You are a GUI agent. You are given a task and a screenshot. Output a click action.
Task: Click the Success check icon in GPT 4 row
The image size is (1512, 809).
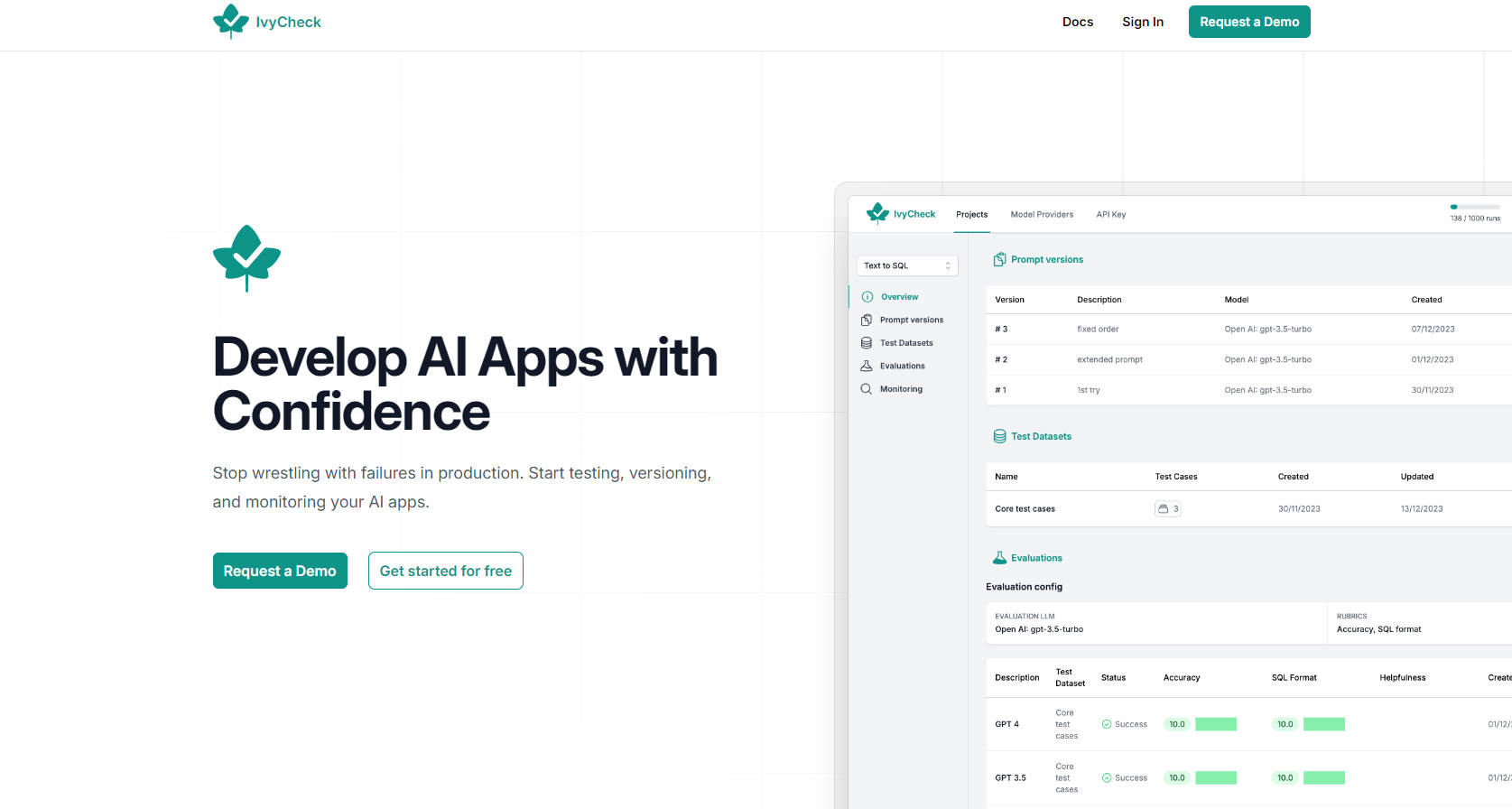[1107, 724]
